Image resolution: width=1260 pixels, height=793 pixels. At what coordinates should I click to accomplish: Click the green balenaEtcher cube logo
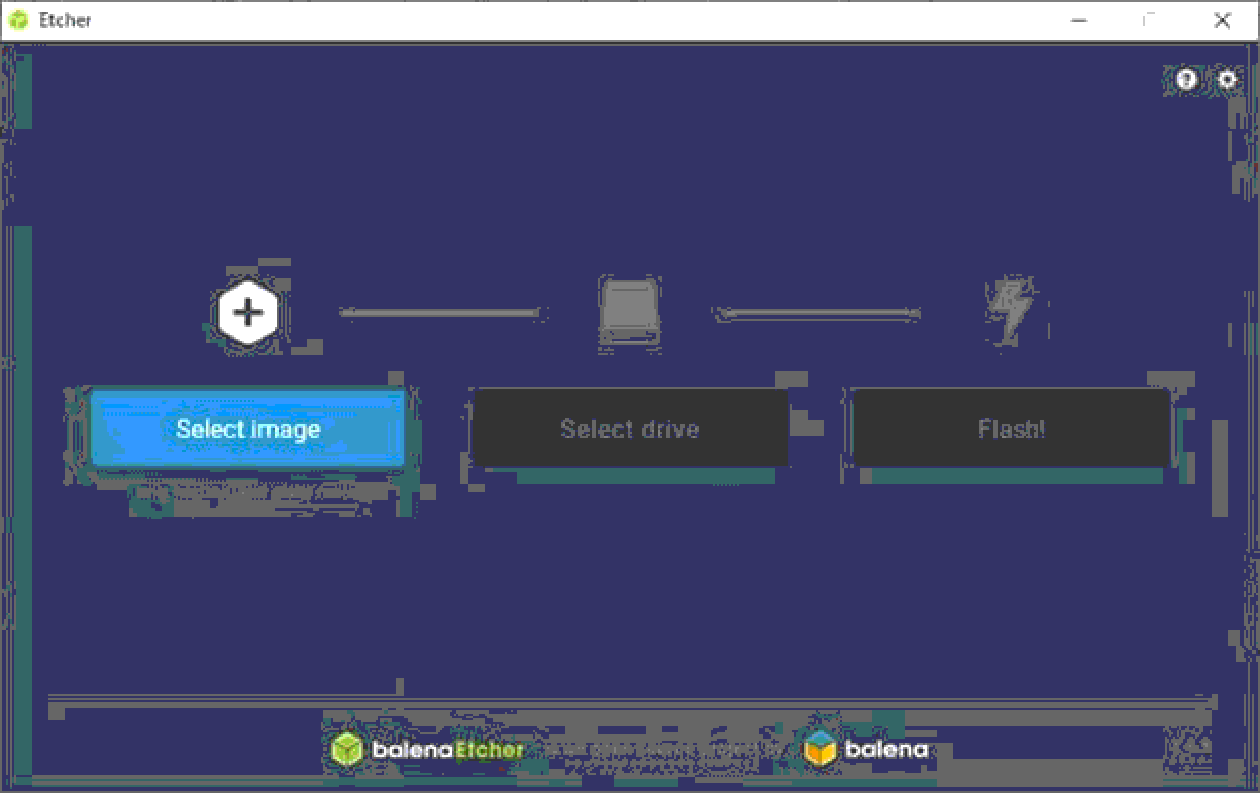347,749
